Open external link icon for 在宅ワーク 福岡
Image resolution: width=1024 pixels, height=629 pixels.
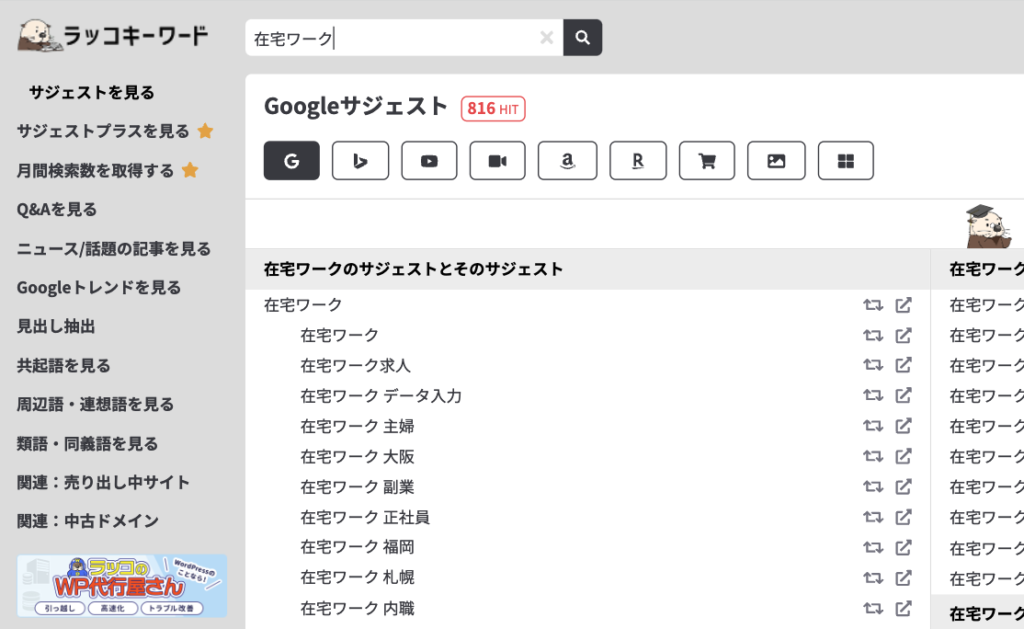coord(903,547)
